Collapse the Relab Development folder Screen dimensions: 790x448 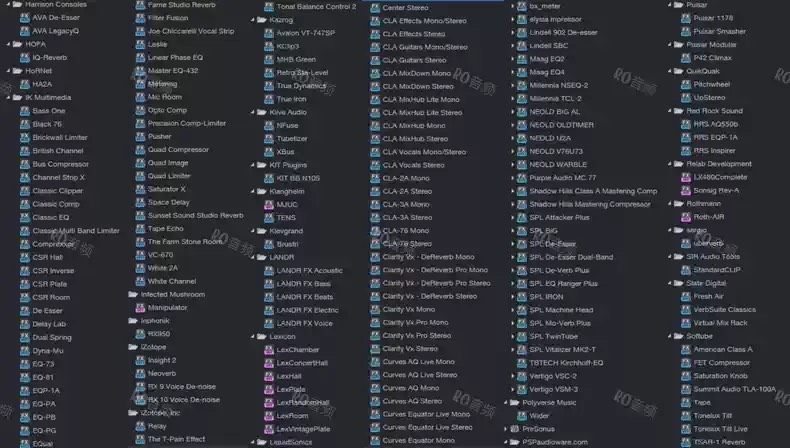[670, 164]
